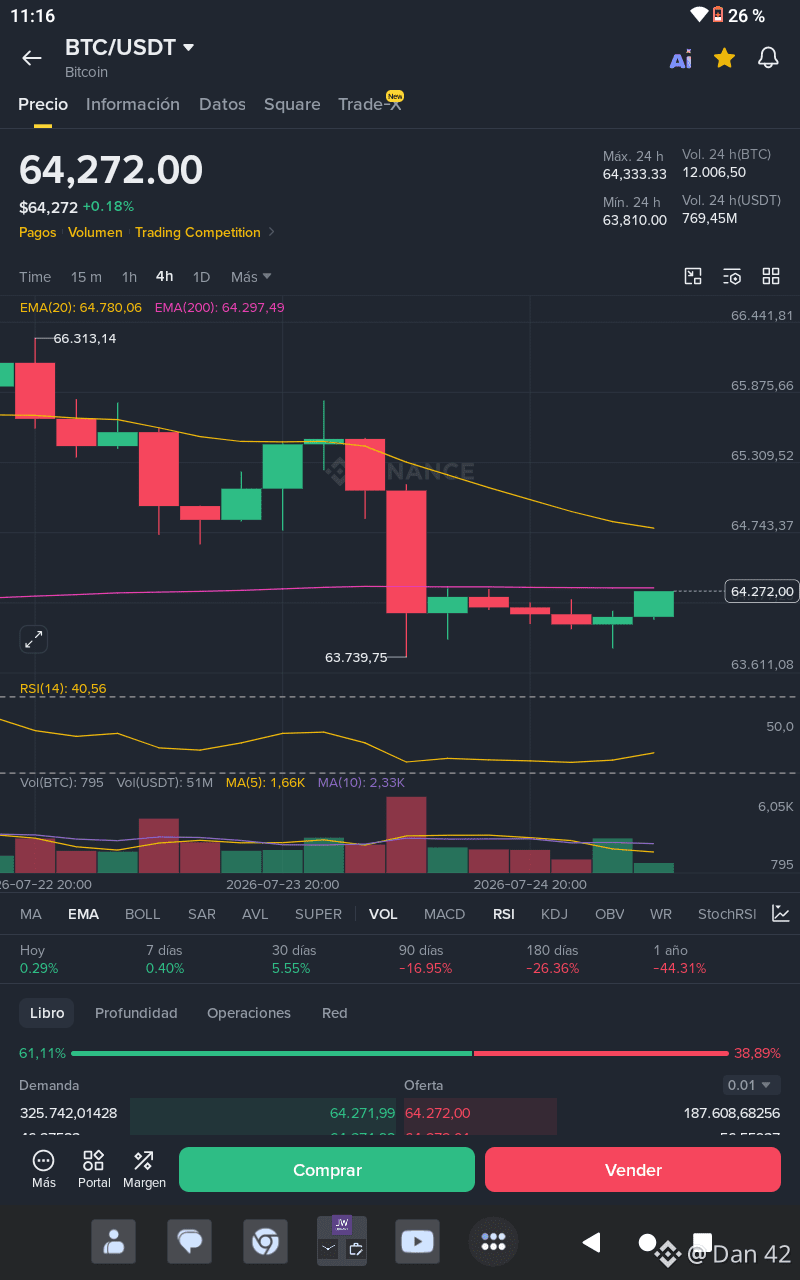This screenshot has height=1280, width=800.
Task: Open contacts app in the taskbar
Action: click(x=113, y=1242)
